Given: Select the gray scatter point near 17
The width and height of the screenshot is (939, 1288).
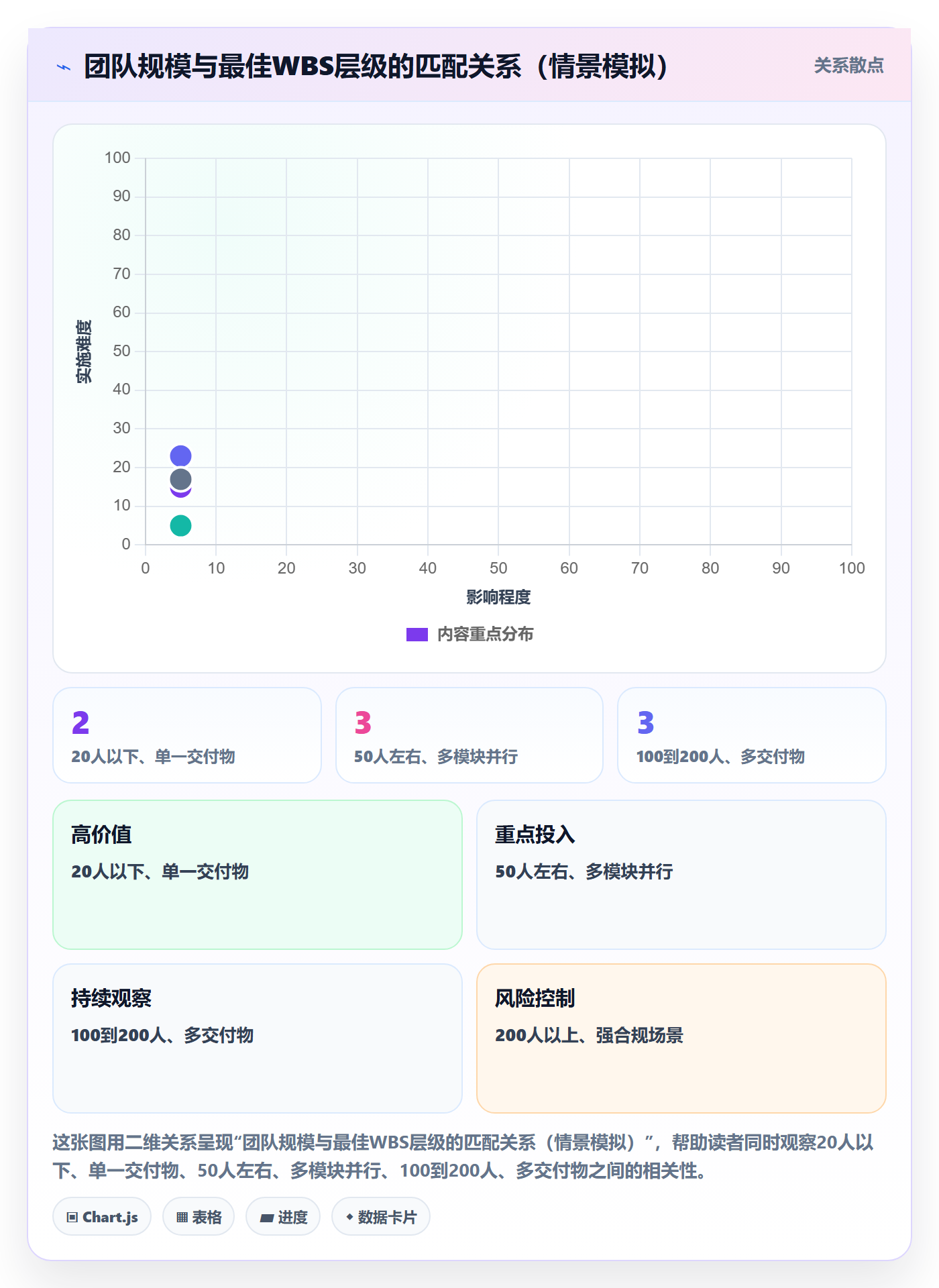Looking at the screenshot, I should click(x=180, y=479).
